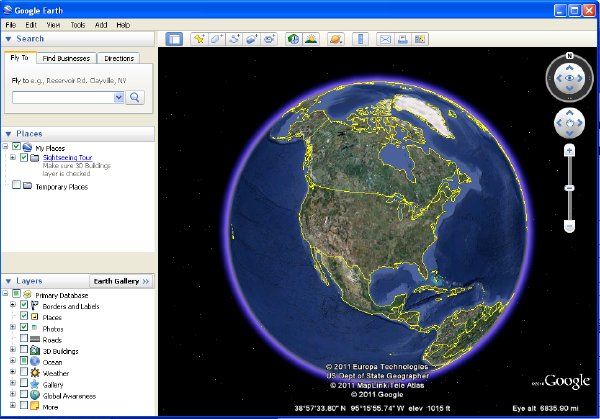The image size is (600, 419).
Task: Expand the Ocean layer node
Action: [x=13, y=360]
